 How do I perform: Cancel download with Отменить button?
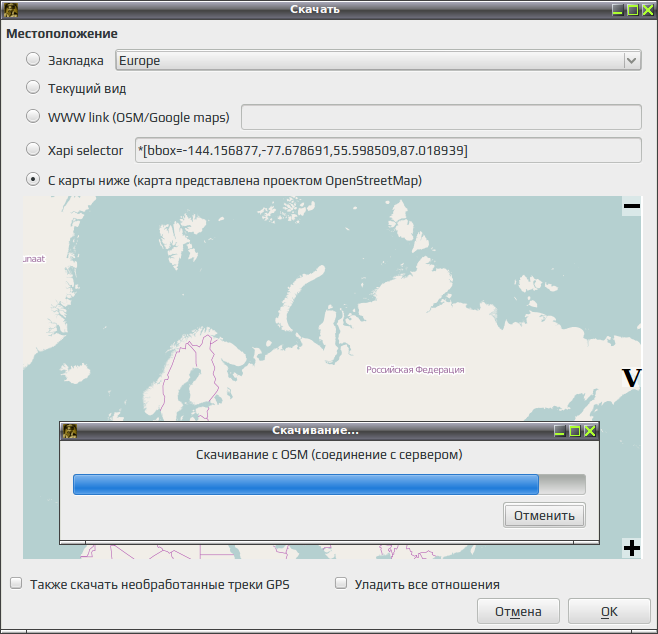(544, 515)
